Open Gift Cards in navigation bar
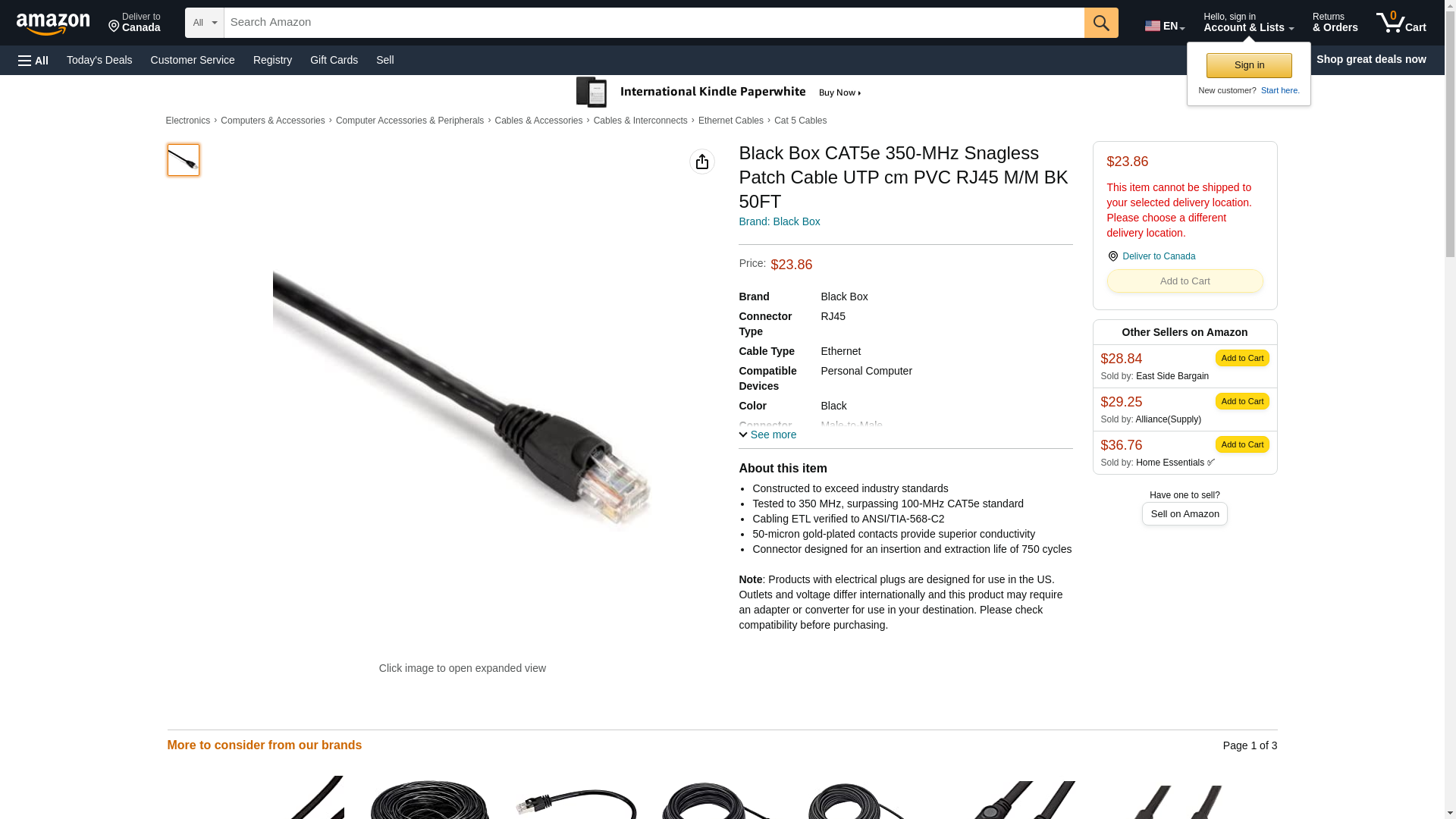The width and height of the screenshot is (1456, 819). (x=334, y=60)
